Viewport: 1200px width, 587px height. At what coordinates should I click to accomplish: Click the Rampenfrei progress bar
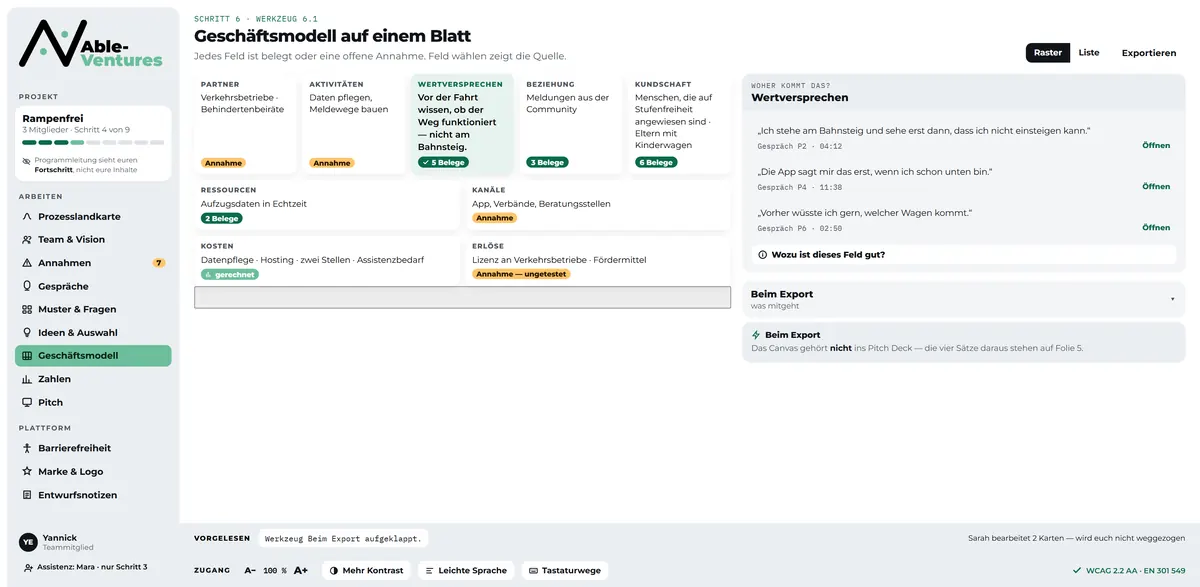tap(93, 143)
